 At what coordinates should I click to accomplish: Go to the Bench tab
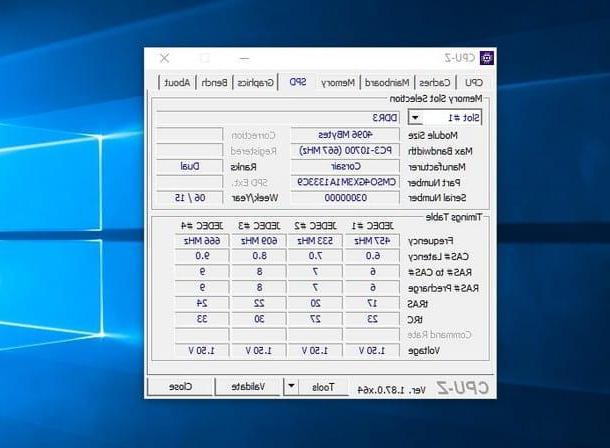[x=214, y=82]
